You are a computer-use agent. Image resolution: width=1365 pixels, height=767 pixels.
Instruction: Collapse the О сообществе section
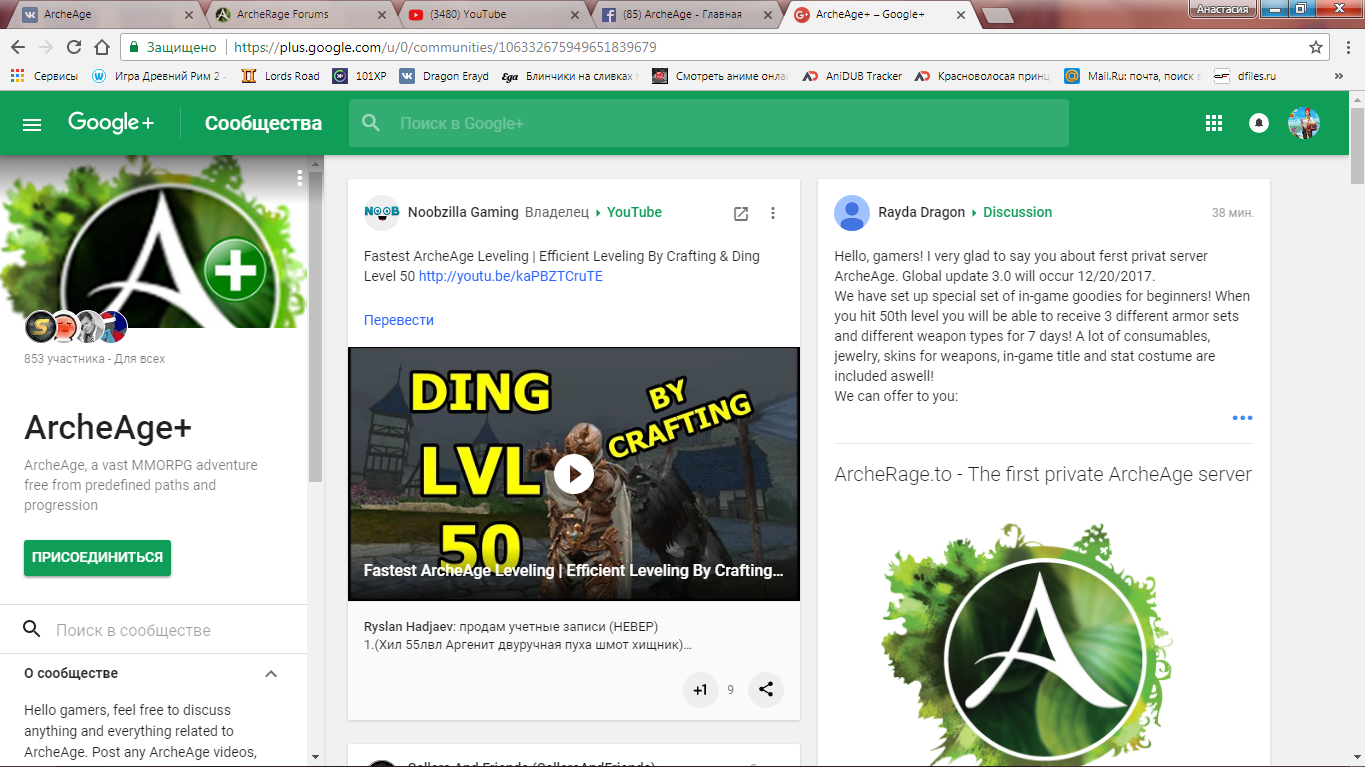271,674
